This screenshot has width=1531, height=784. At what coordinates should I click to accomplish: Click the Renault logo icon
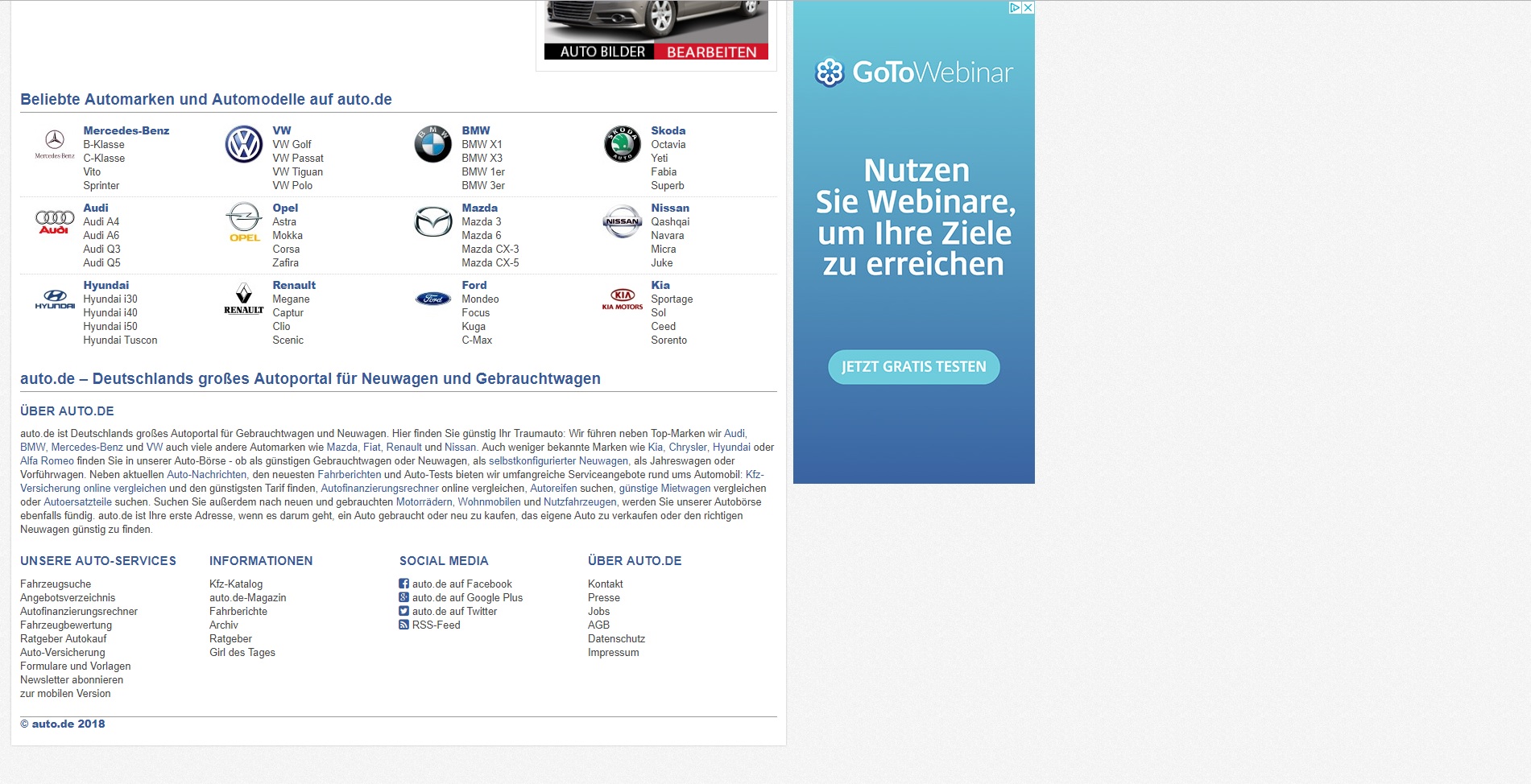point(243,299)
